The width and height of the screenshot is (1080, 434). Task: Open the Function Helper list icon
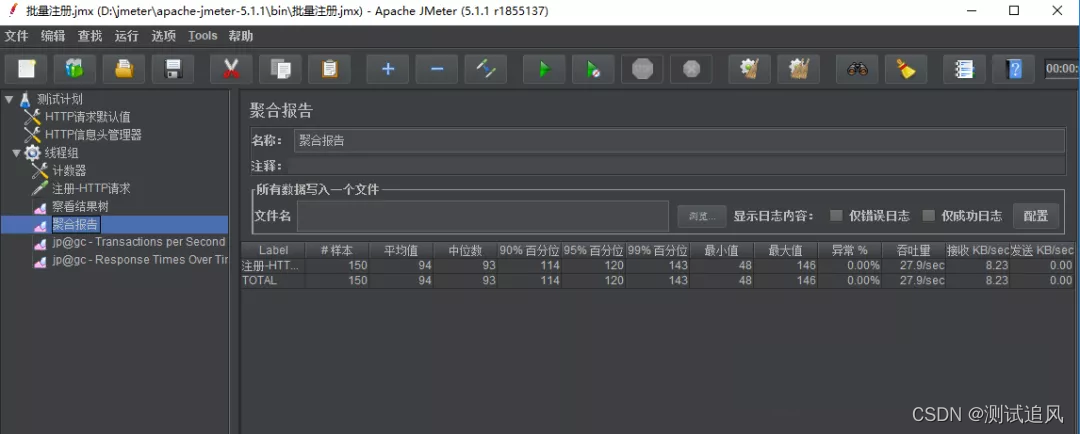pyautogui.click(x=964, y=69)
